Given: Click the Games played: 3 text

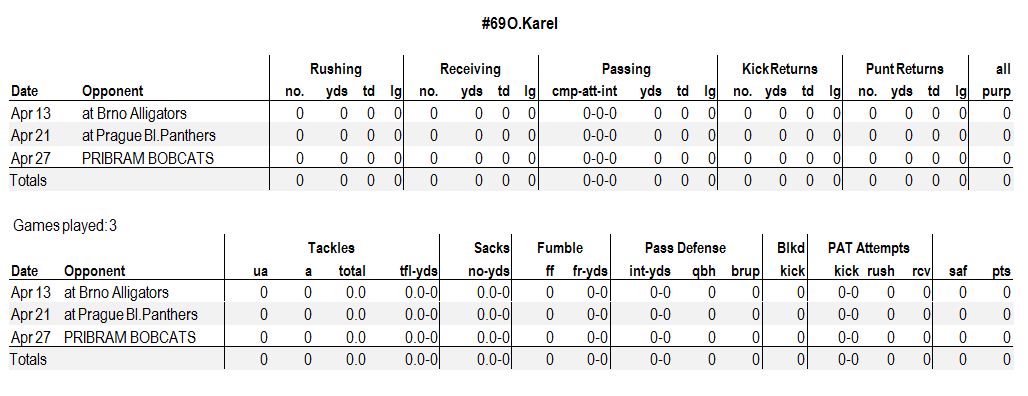Looking at the screenshot, I should pos(65,226).
